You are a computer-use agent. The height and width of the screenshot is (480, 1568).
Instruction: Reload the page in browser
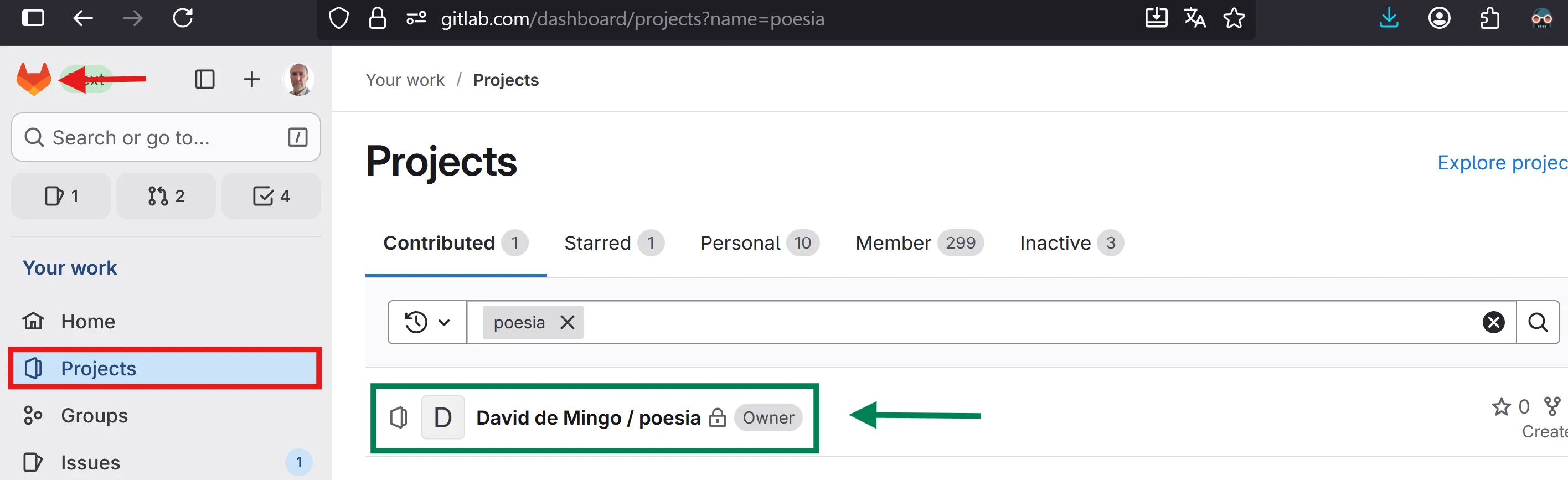(x=183, y=18)
